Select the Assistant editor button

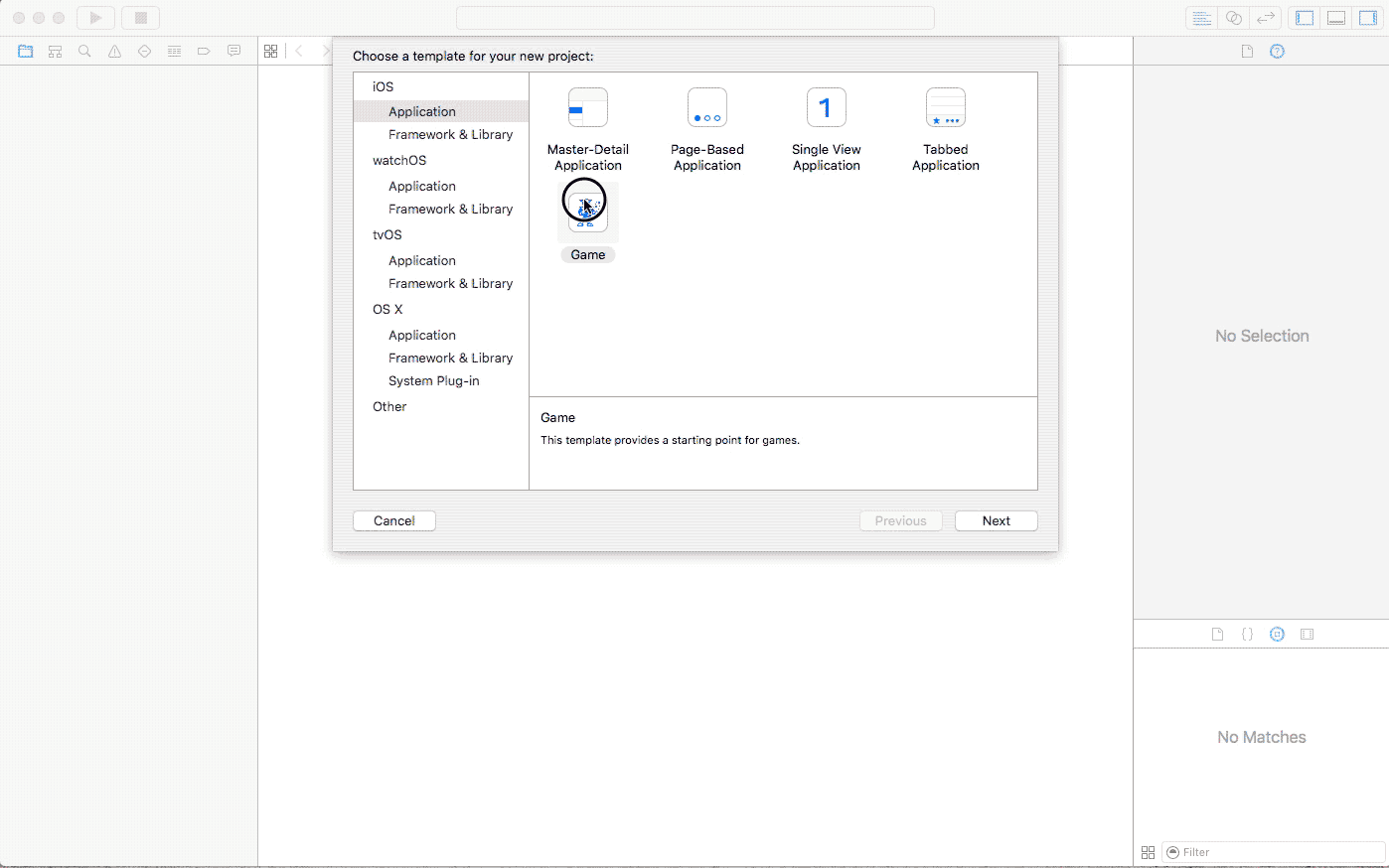(x=1234, y=18)
